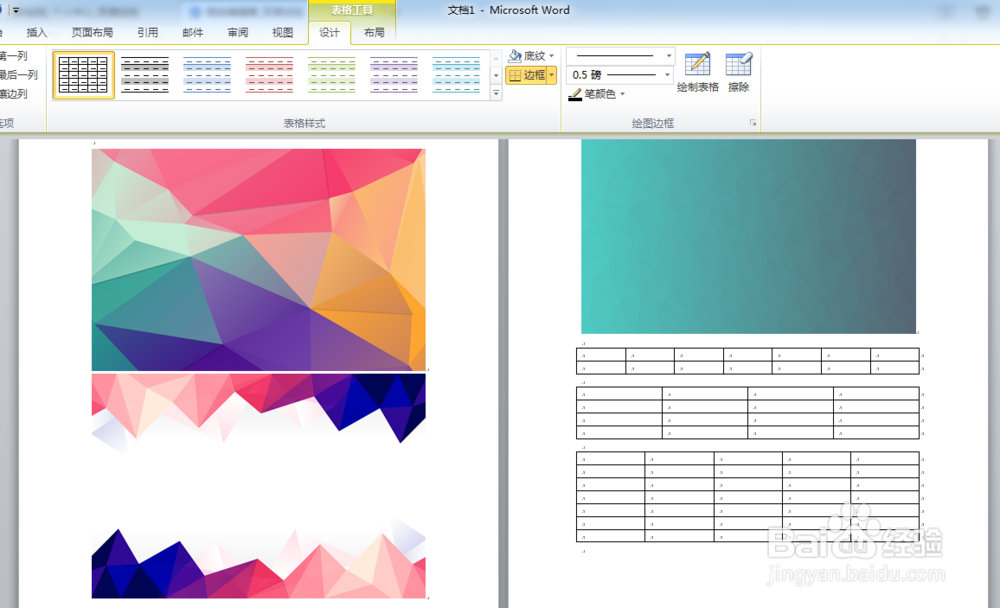Switch to the 邮件 tab
The image size is (1000, 608).
[193, 33]
